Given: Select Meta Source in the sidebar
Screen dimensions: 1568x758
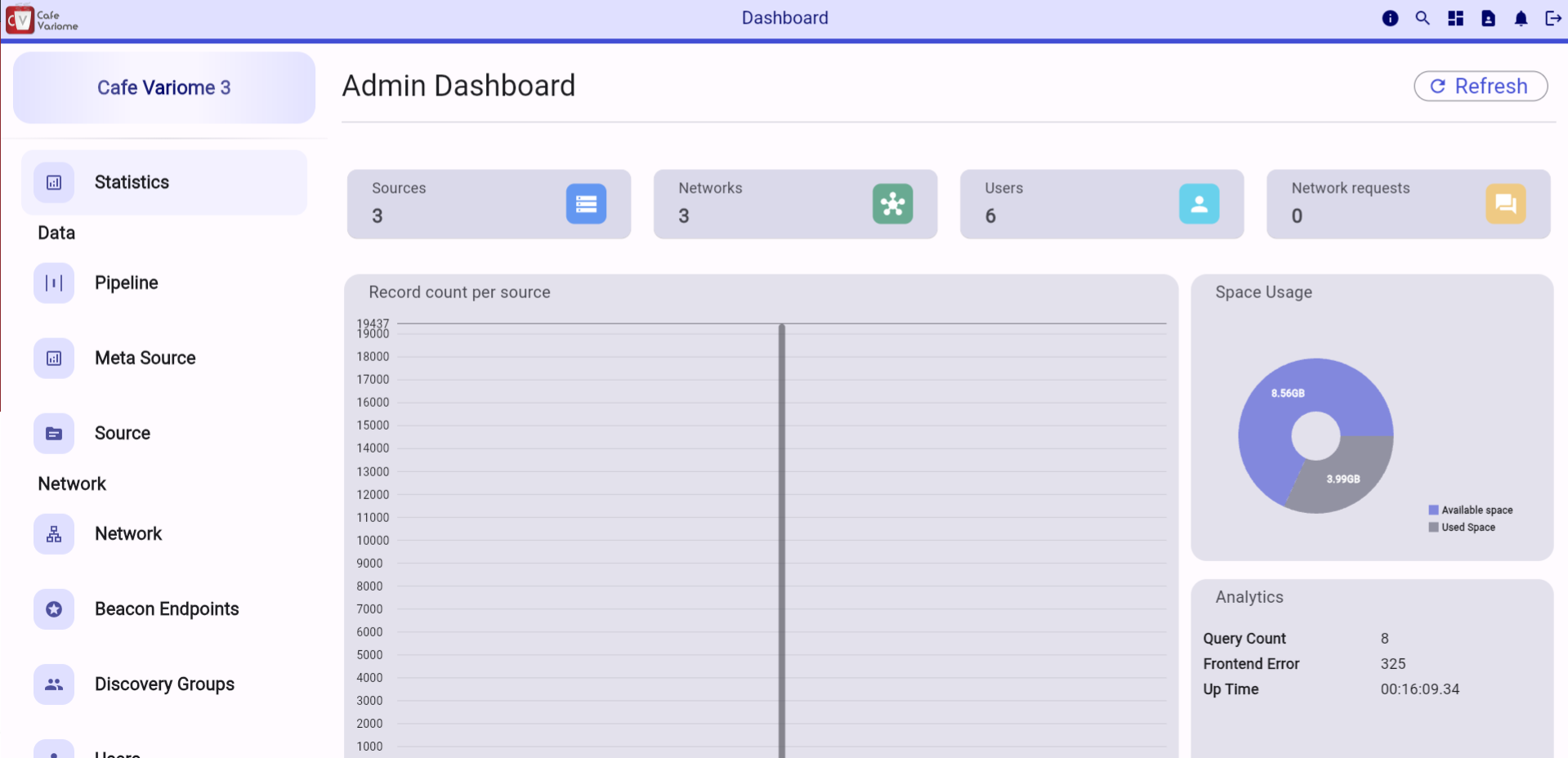Looking at the screenshot, I should click(145, 358).
